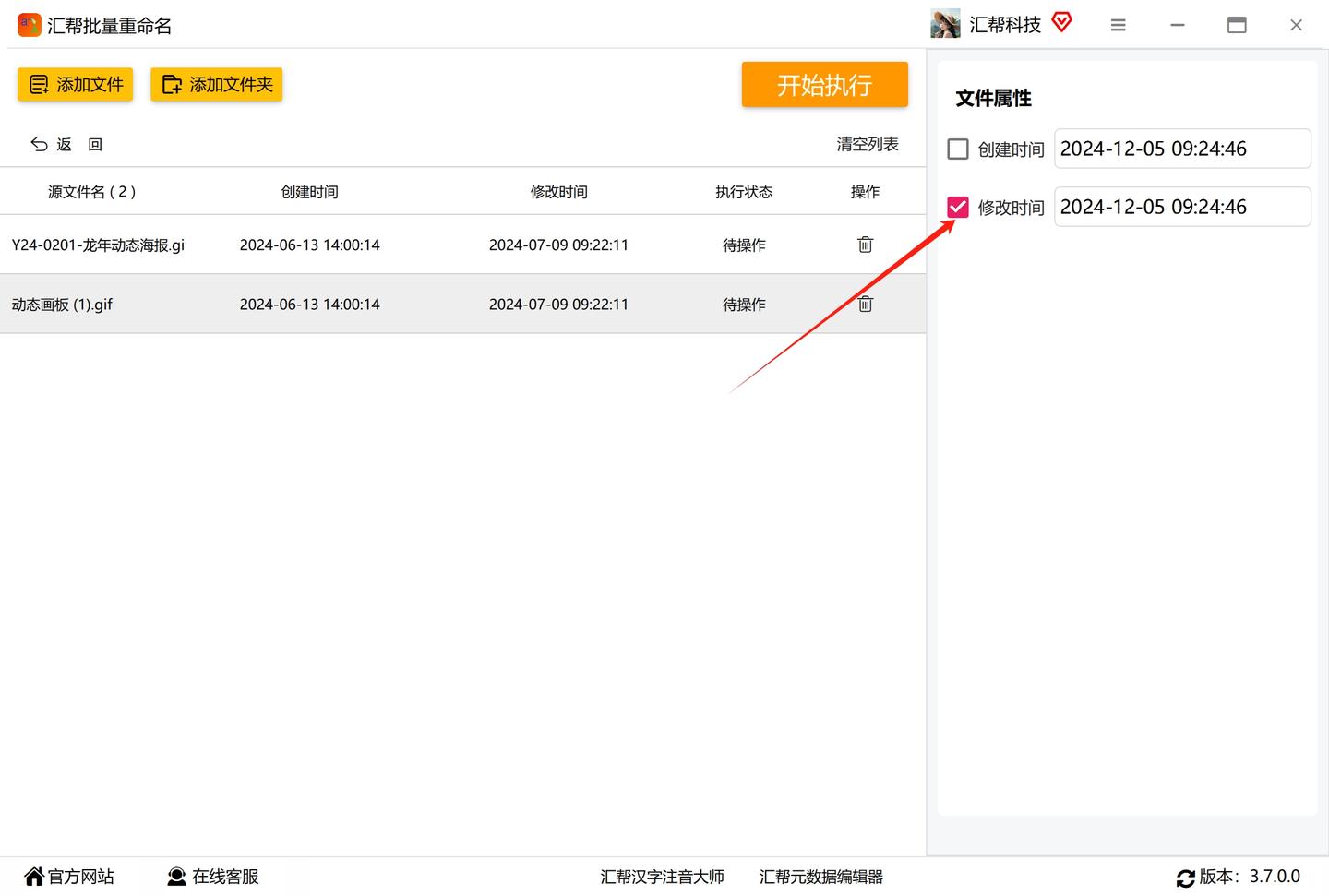Start the batch with 开始执行
The width and height of the screenshot is (1329, 896).
tap(824, 85)
